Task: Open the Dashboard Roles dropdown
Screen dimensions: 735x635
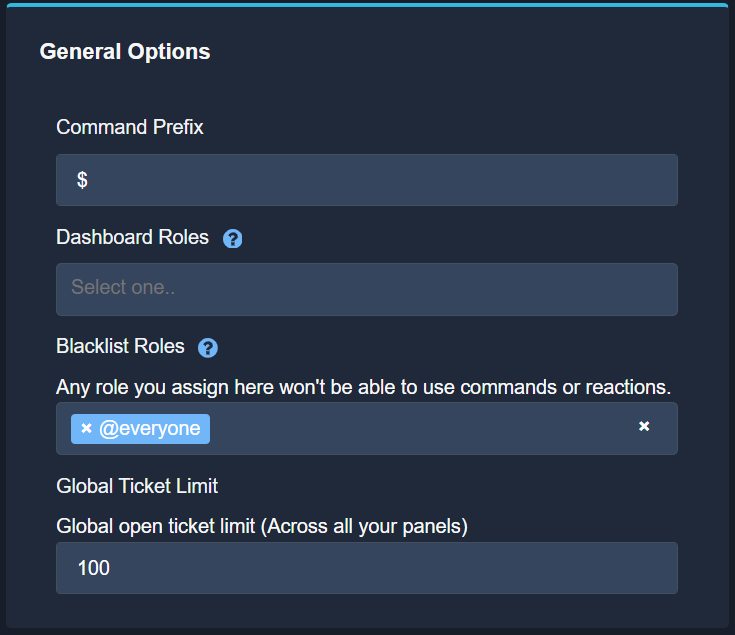Action: (366, 289)
